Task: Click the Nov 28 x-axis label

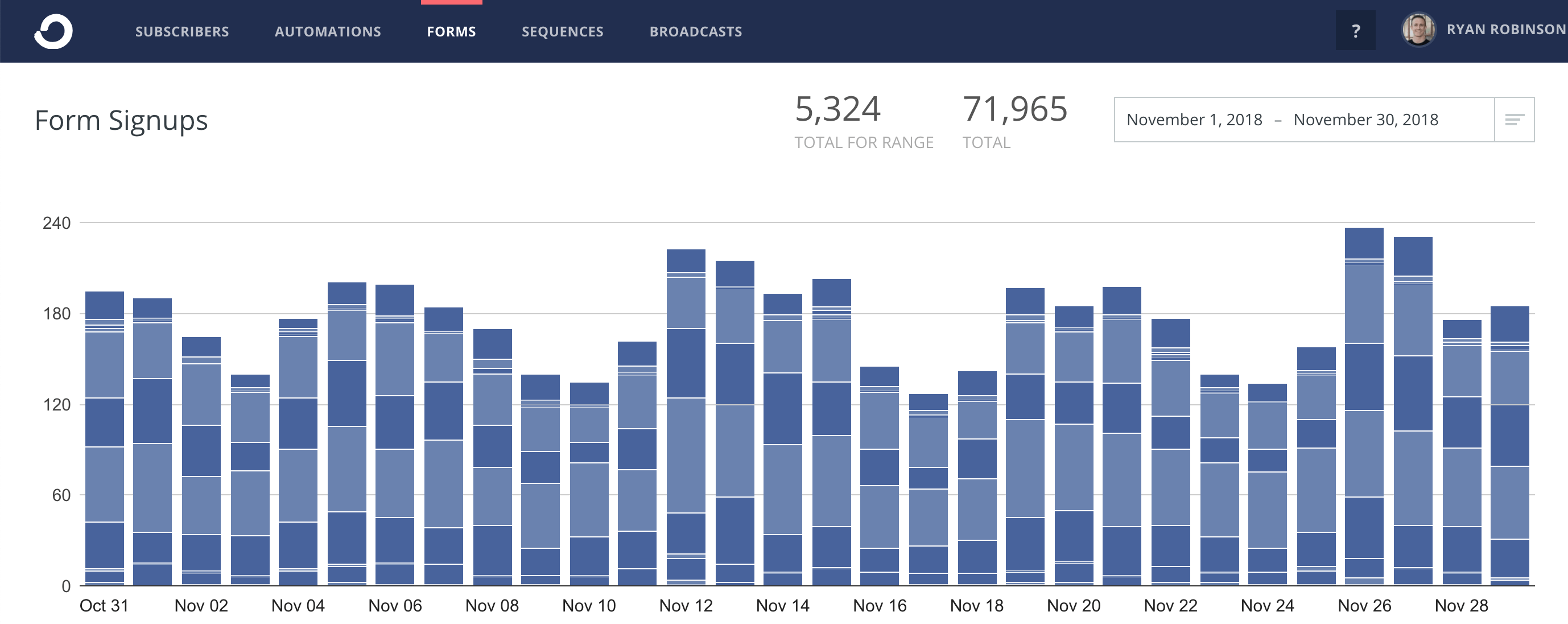Action: coord(1461,606)
